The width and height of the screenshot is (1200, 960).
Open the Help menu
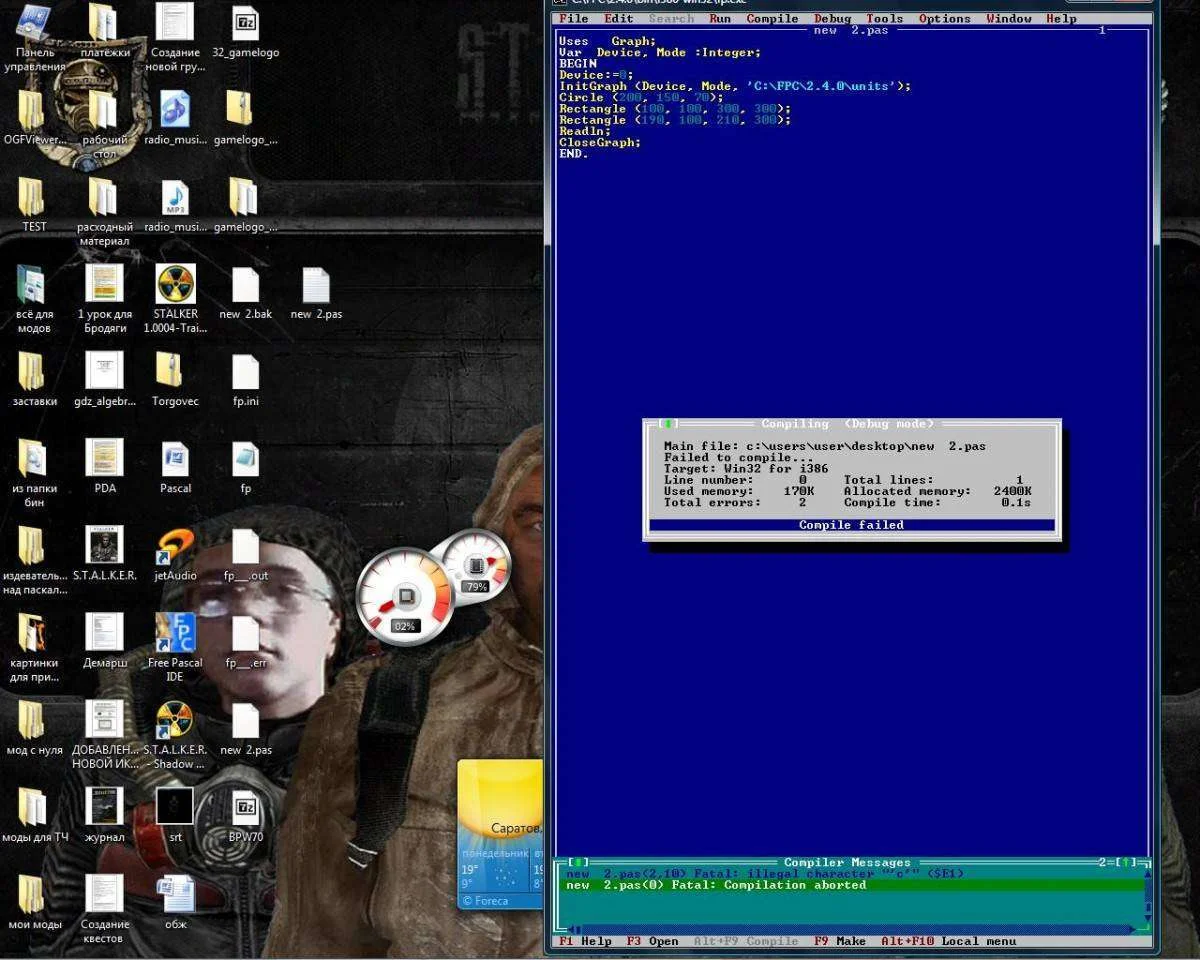(x=1062, y=19)
